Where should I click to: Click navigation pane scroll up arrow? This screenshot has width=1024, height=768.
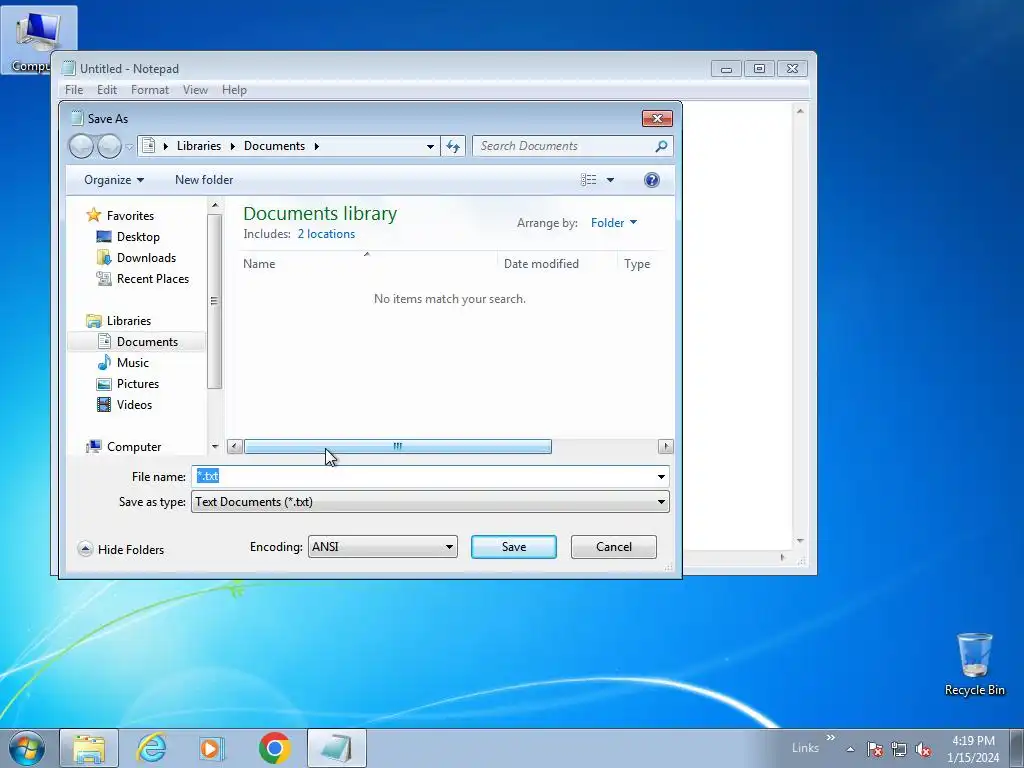[x=215, y=206]
